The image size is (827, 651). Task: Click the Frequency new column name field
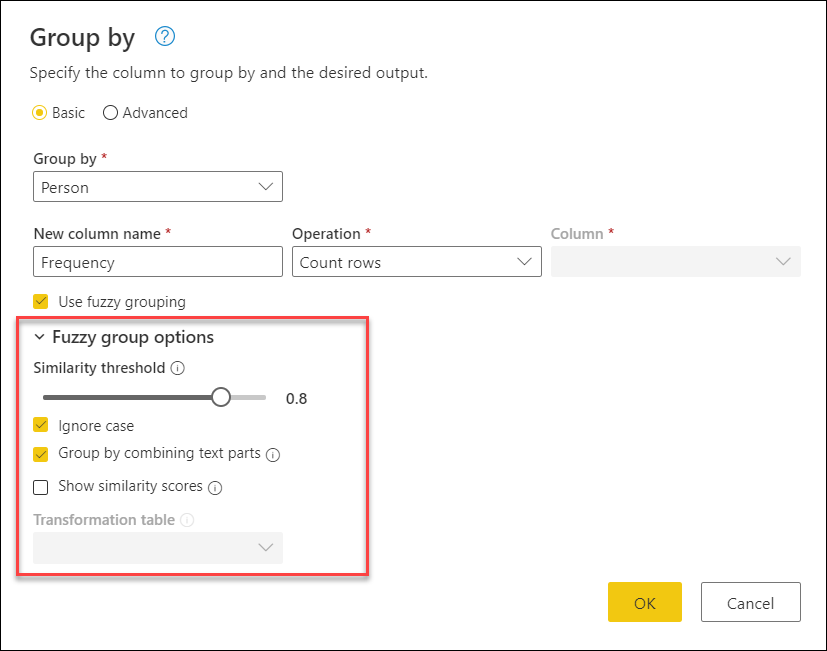[x=158, y=262]
